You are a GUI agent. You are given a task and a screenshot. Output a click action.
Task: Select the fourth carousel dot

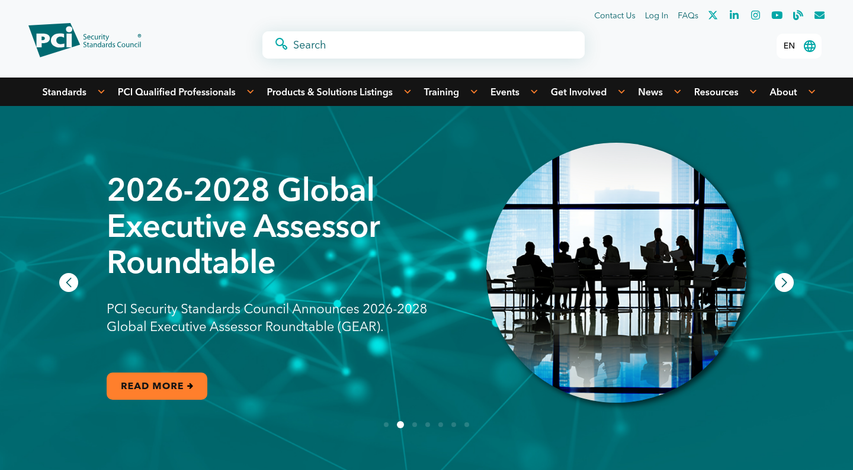(428, 425)
